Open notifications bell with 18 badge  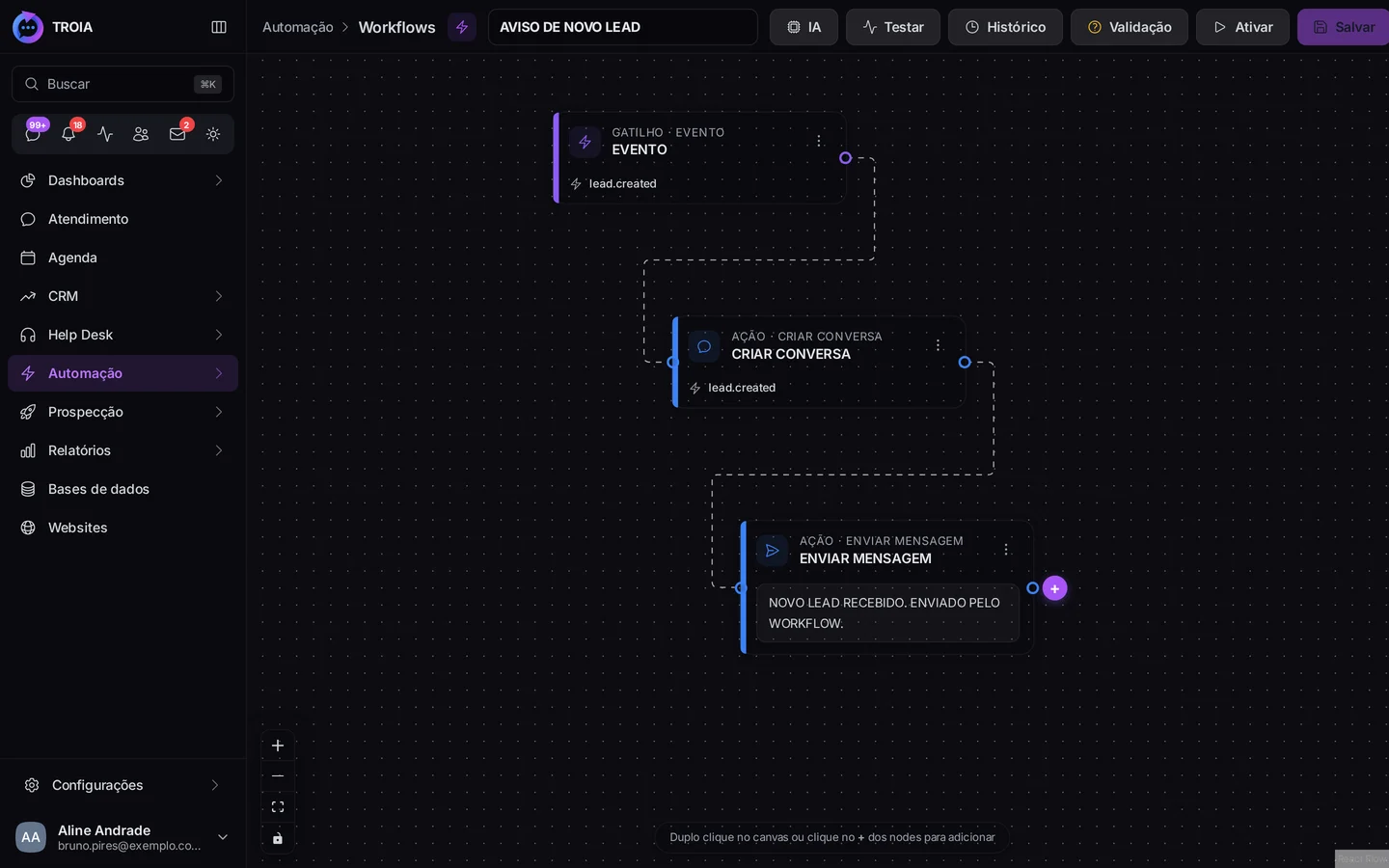click(68, 134)
